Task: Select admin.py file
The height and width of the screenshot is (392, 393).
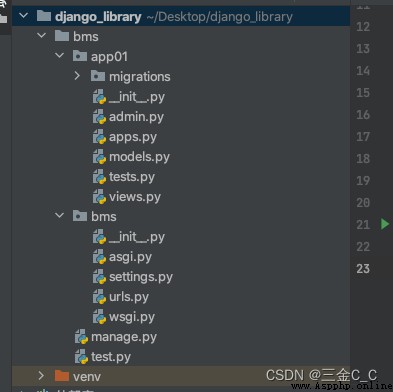Action: pos(136,117)
